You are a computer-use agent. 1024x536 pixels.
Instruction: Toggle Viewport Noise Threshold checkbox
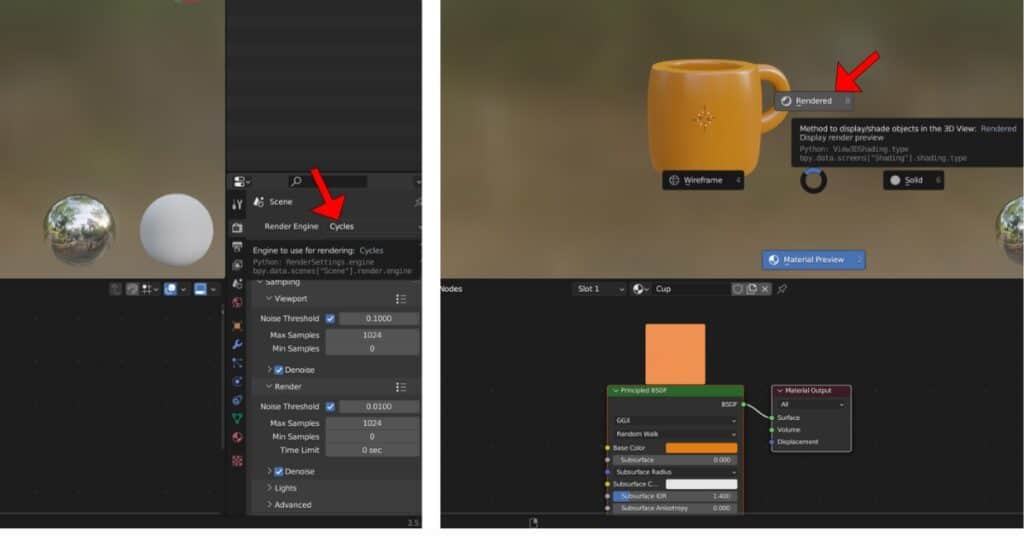point(330,318)
